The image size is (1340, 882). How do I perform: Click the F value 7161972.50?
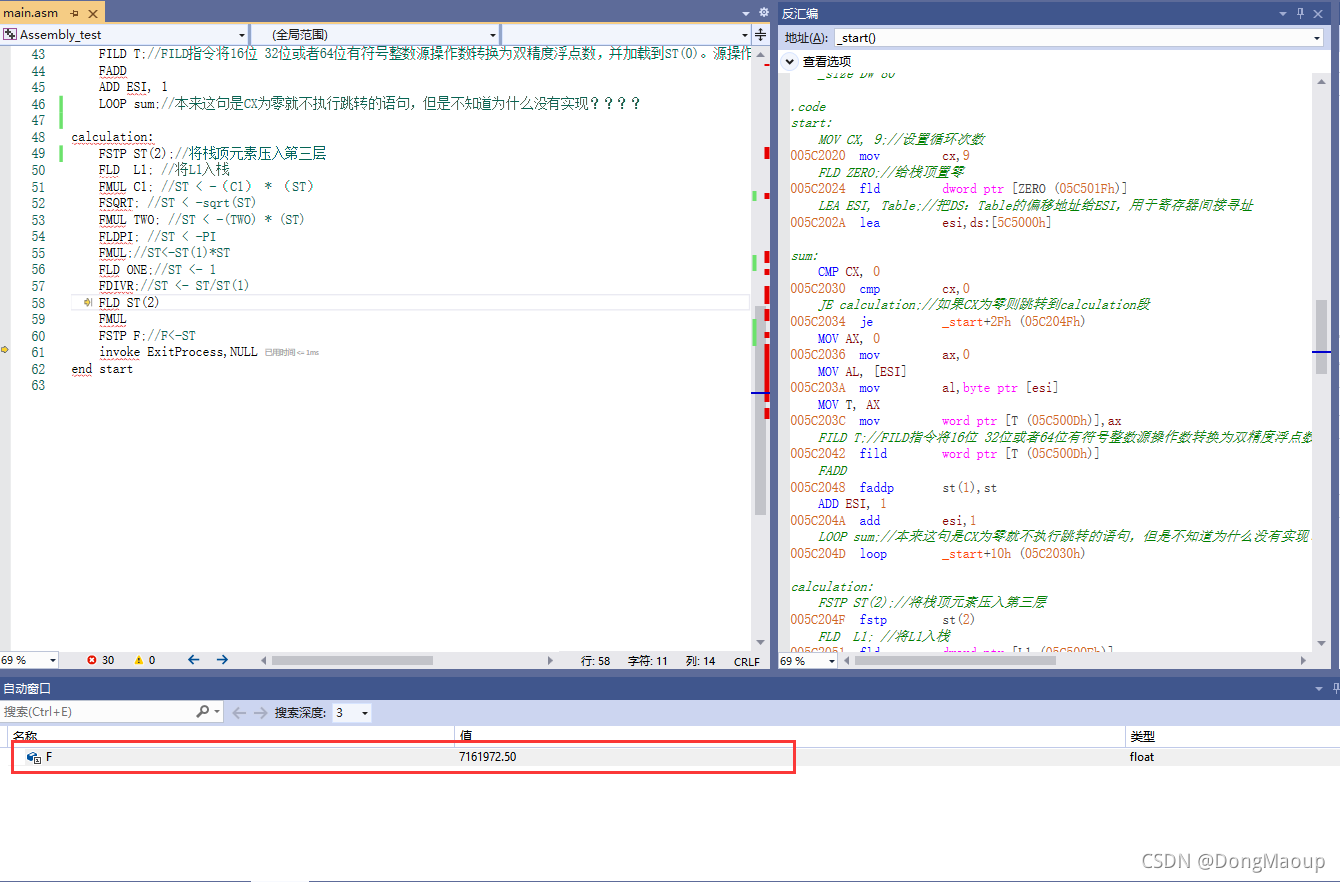pos(488,757)
